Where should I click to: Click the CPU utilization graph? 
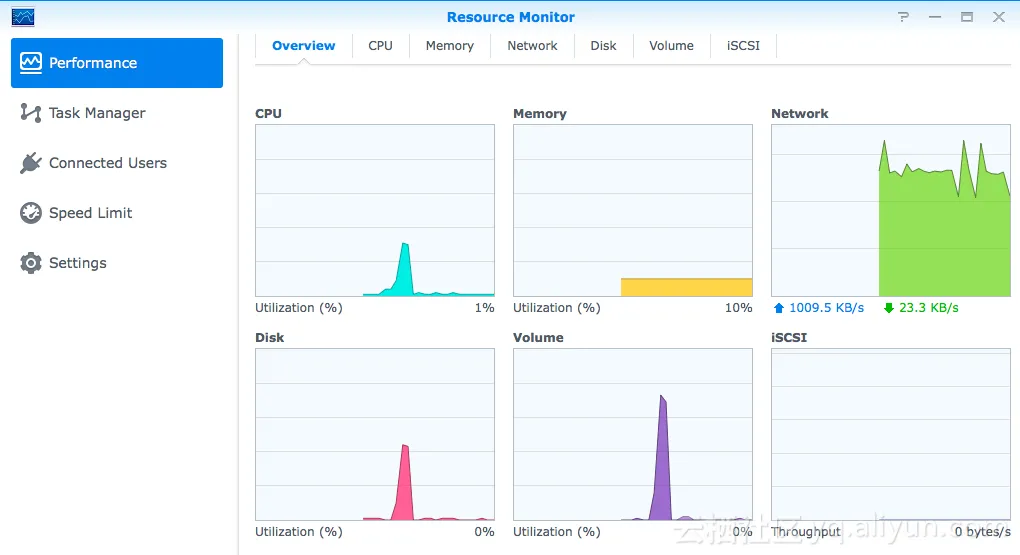coord(375,210)
